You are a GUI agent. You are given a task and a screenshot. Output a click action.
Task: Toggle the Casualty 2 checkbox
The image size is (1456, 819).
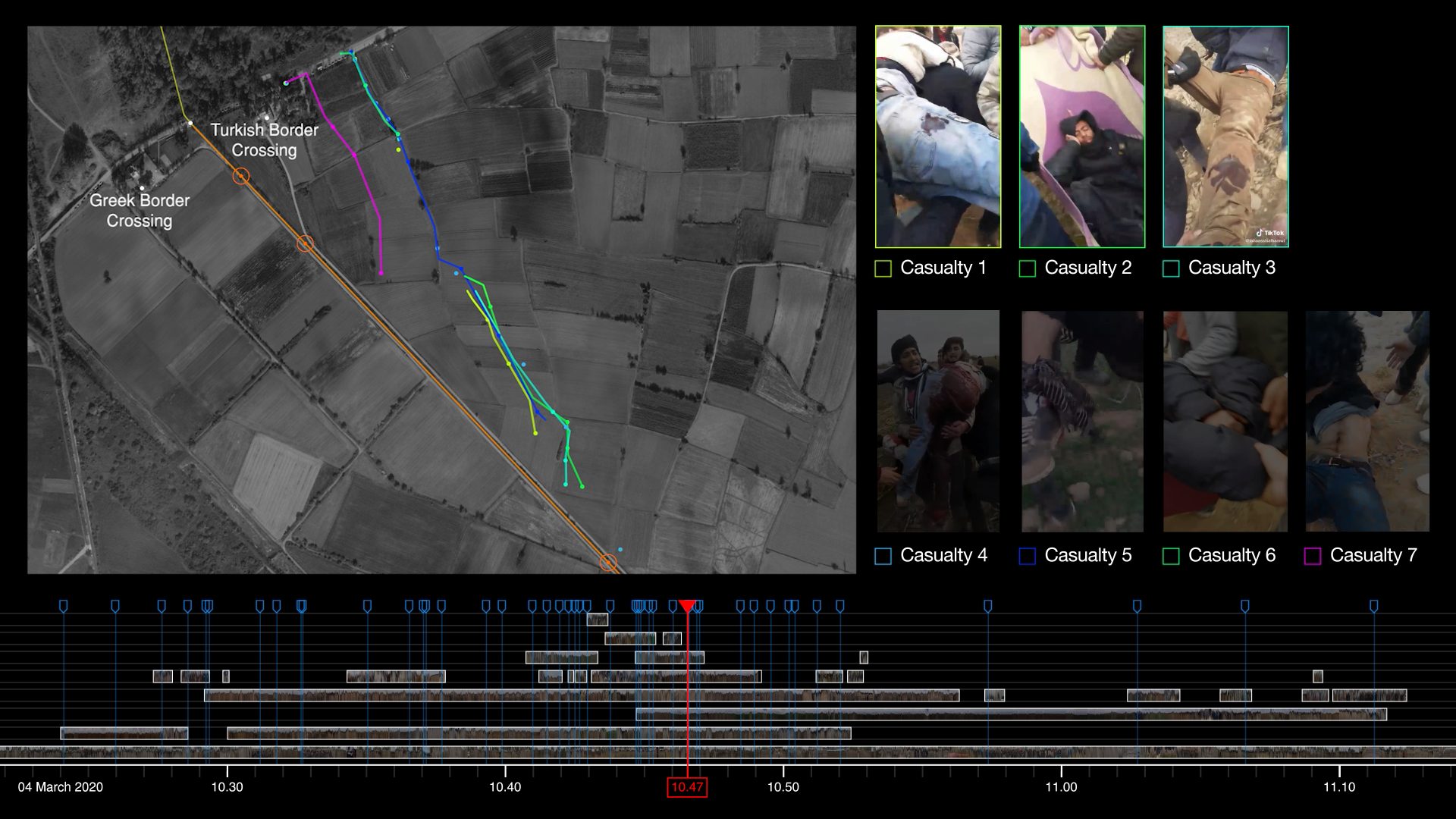coord(1027,268)
